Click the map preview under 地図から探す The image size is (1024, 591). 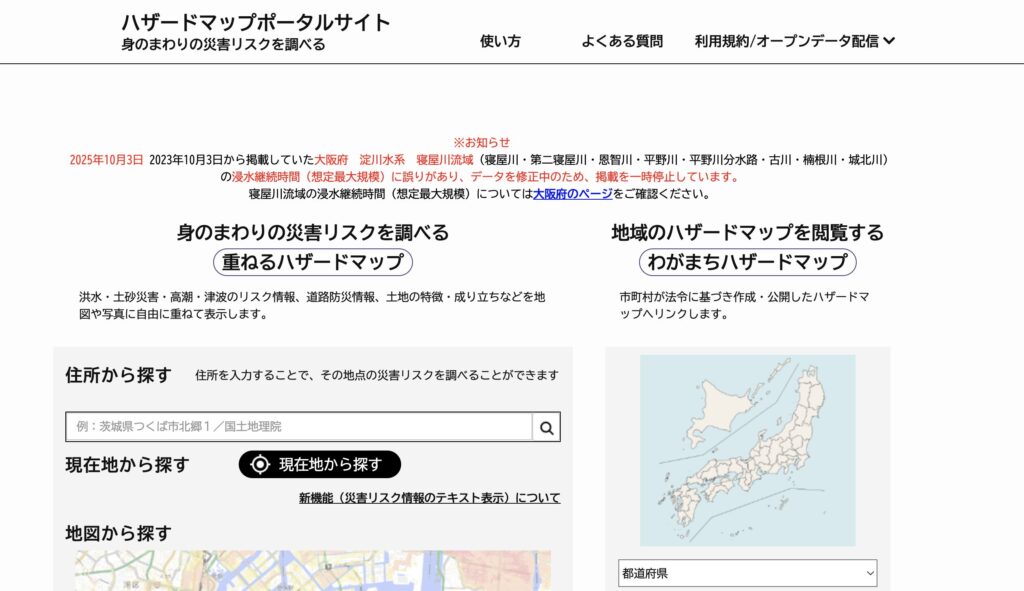[312, 570]
